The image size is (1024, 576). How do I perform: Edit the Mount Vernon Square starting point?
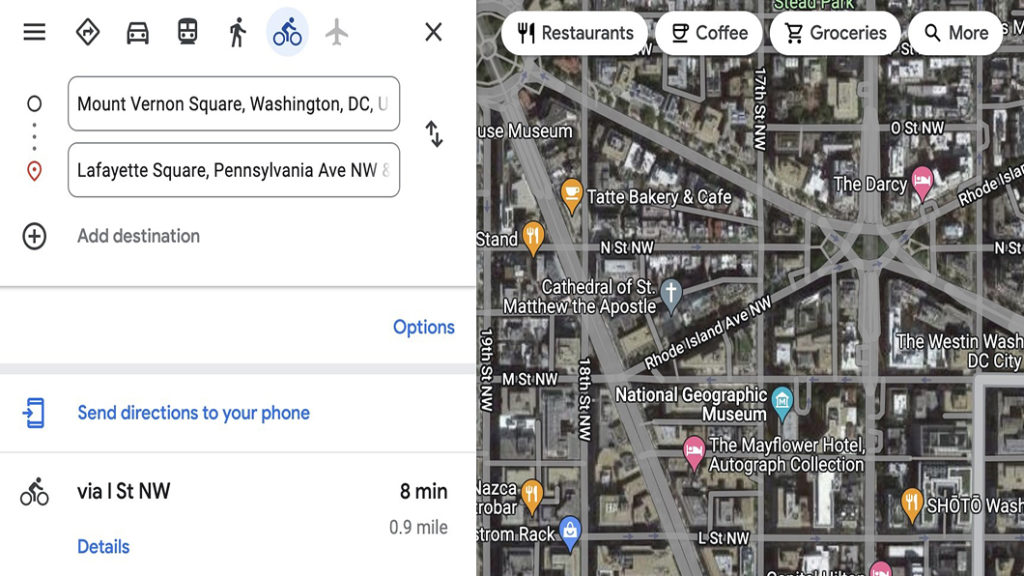pyautogui.click(x=234, y=104)
